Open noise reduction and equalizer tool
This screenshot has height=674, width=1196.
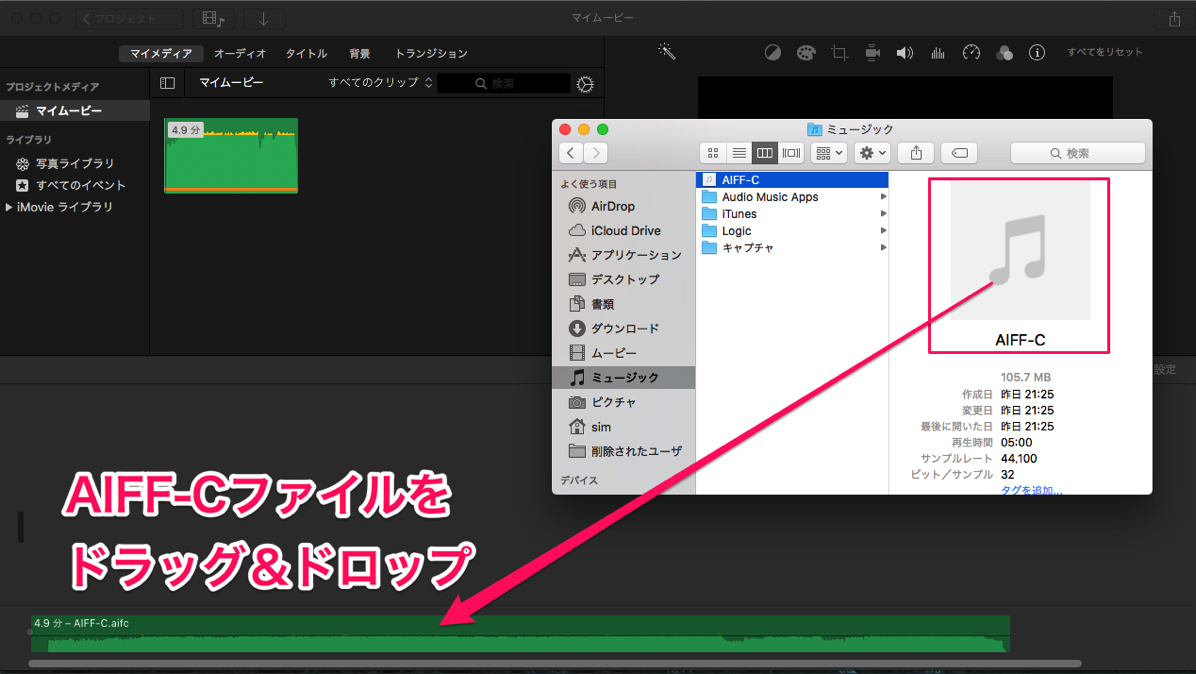click(x=937, y=53)
